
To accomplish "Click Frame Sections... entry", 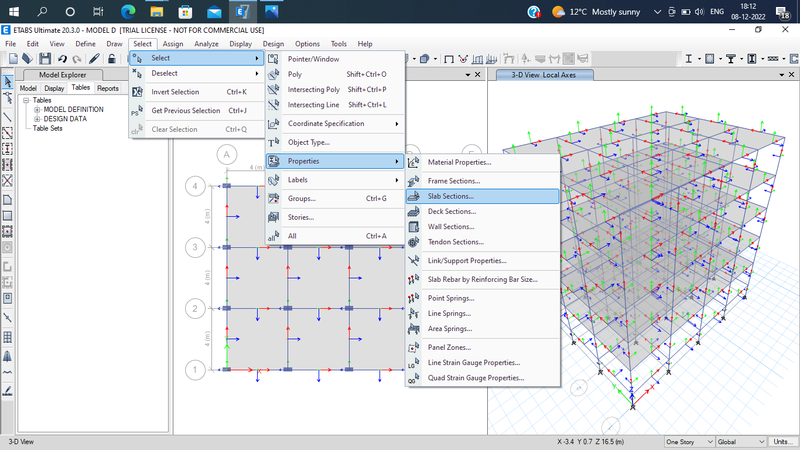I will click(483, 181).
